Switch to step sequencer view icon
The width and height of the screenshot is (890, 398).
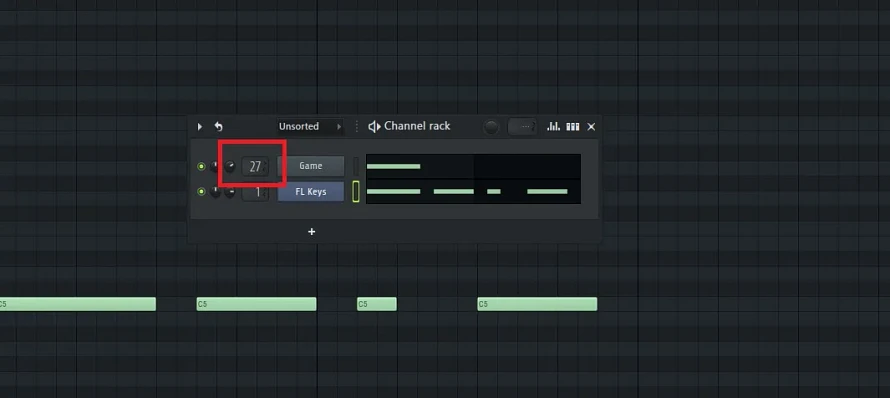click(x=573, y=127)
